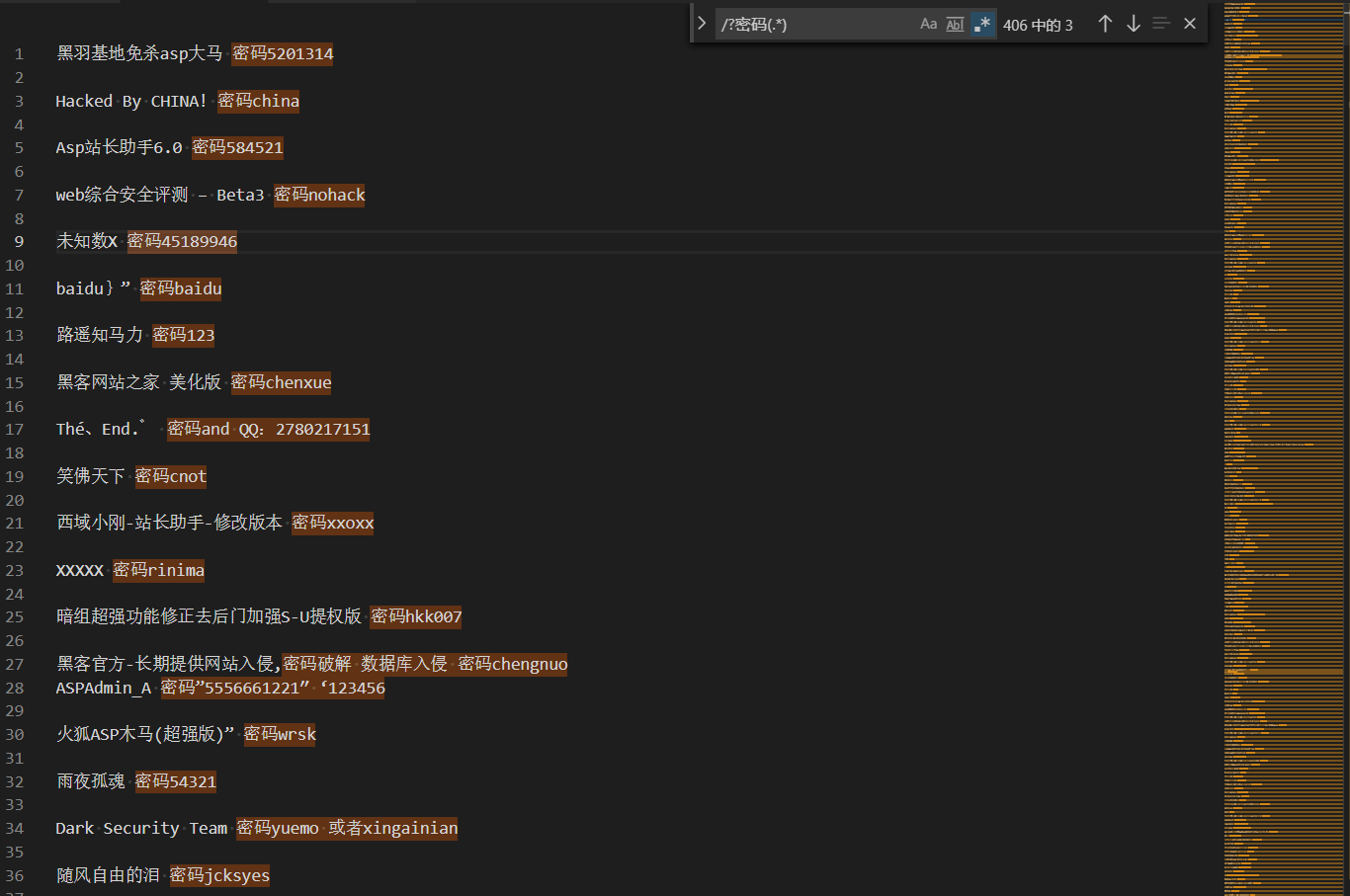
Task: Click on 'Dark Security Team' text
Action: pos(141,829)
